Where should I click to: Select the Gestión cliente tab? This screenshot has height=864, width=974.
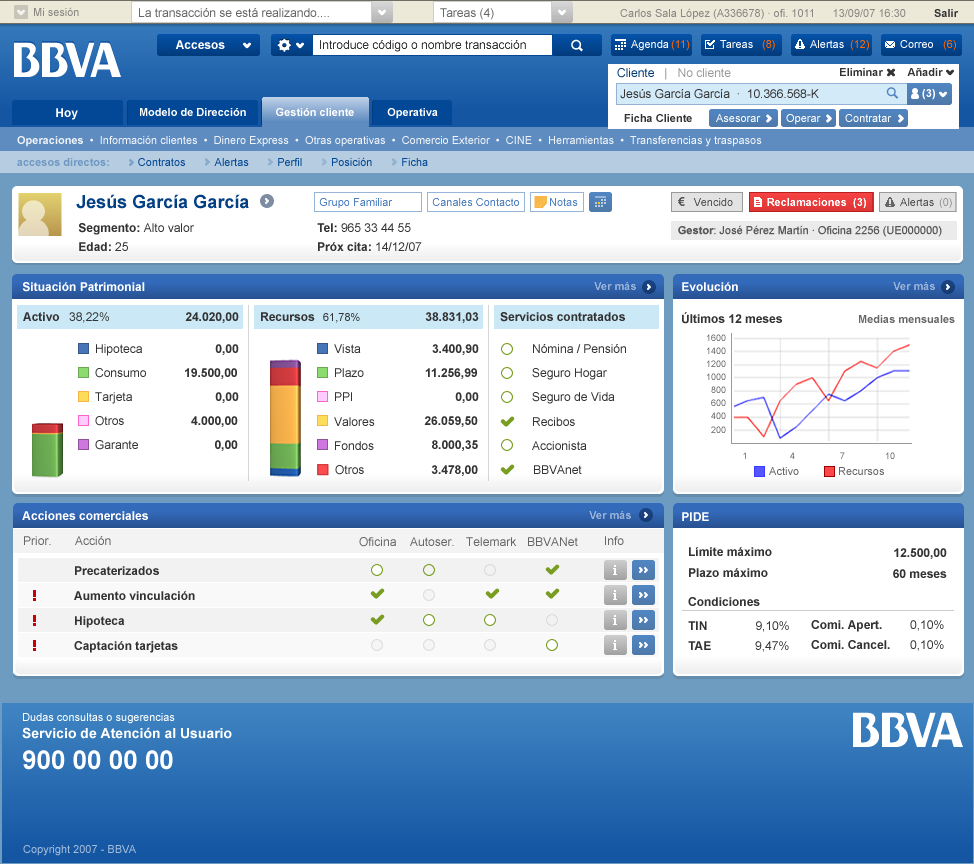click(x=315, y=112)
